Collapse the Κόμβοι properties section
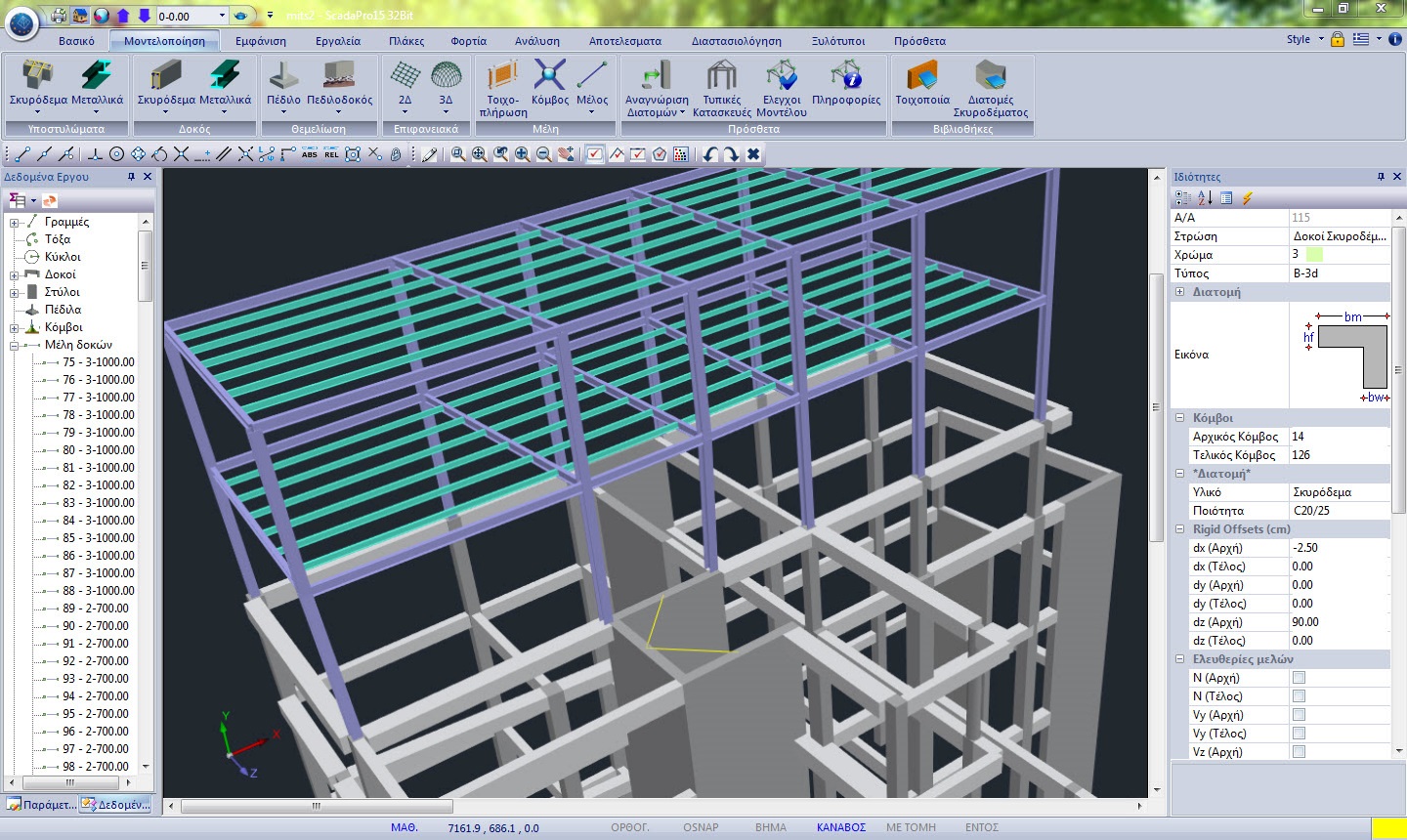This screenshot has height=840, width=1407. (1180, 418)
